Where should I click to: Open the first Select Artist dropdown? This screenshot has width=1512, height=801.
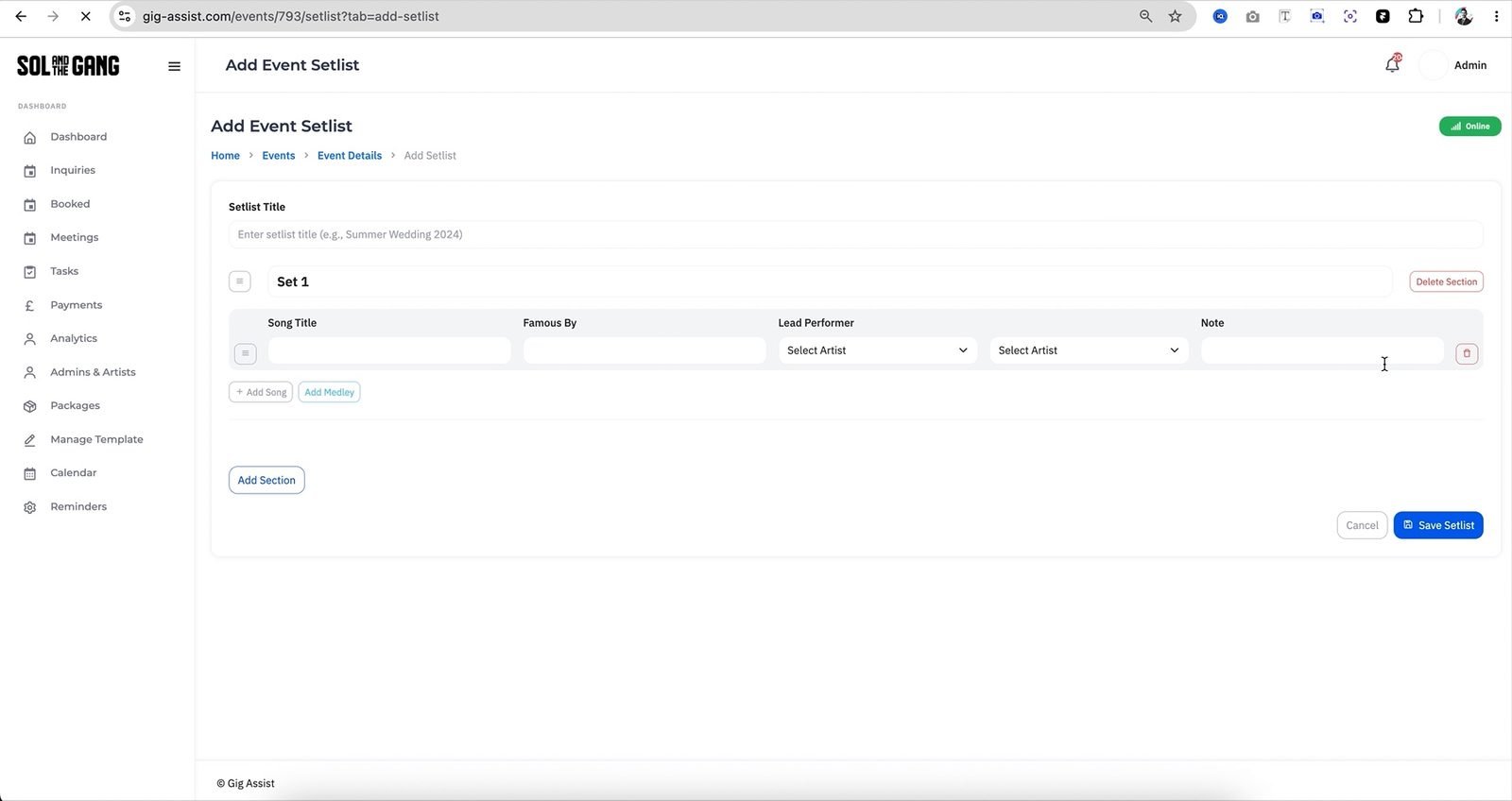(x=878, y=350)
